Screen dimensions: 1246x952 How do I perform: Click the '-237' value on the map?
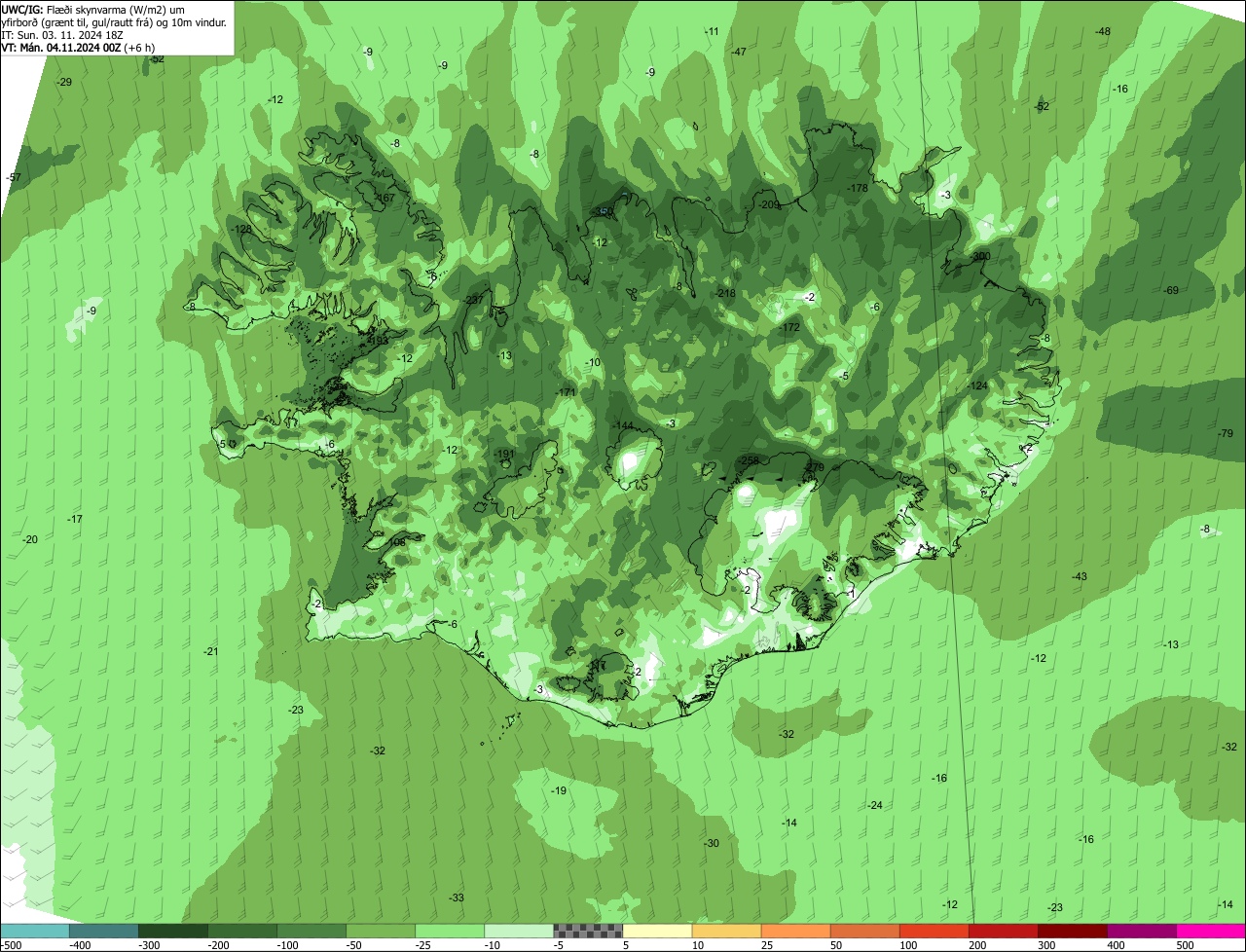click(473, 300)
